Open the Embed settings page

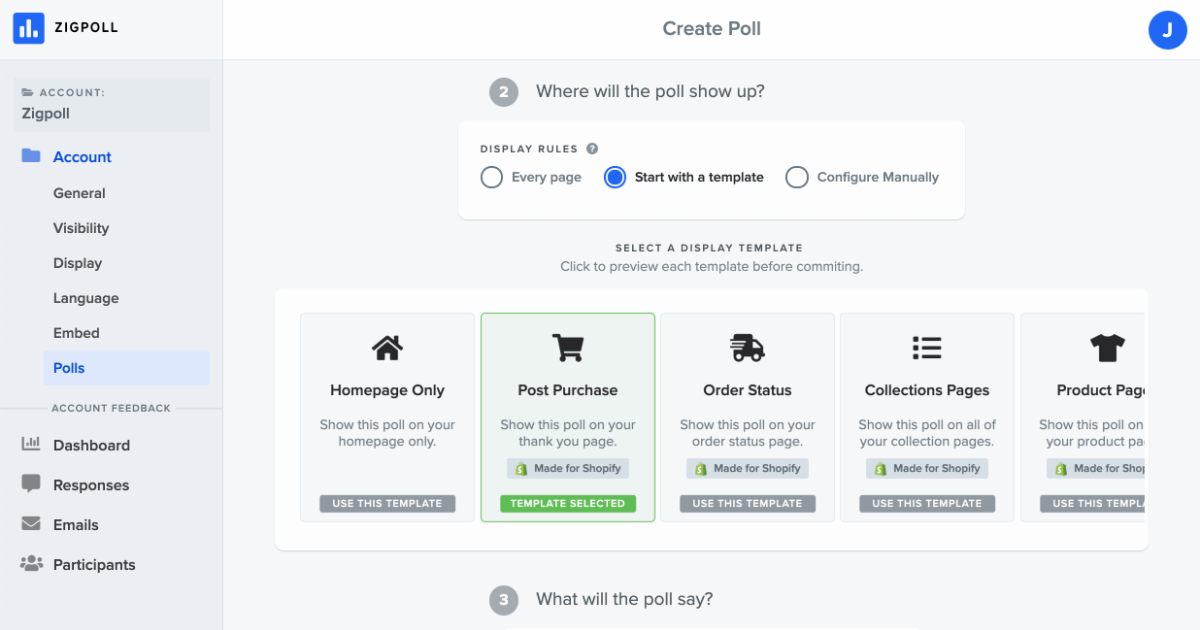click(75, 333)
